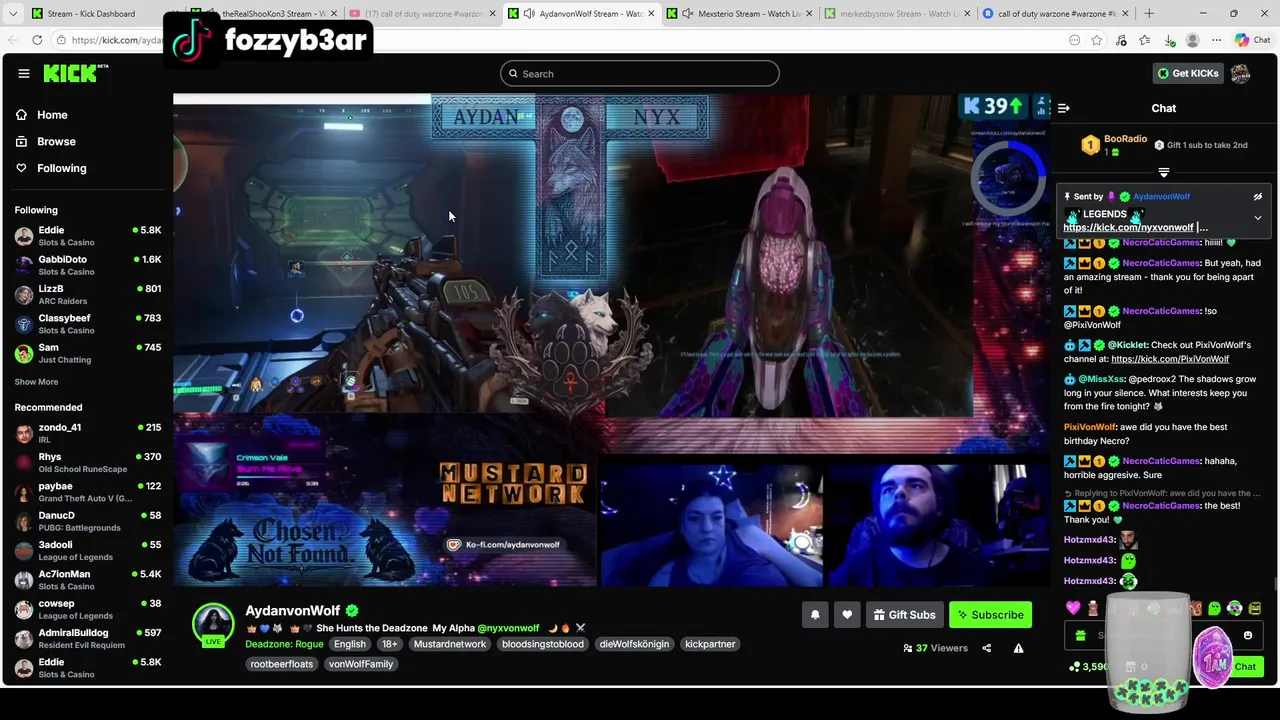Click BooRadio in gift leaderboard
Image resolution: width=1280 pixels, height=720 pixels.
(x=1125, y=139)
